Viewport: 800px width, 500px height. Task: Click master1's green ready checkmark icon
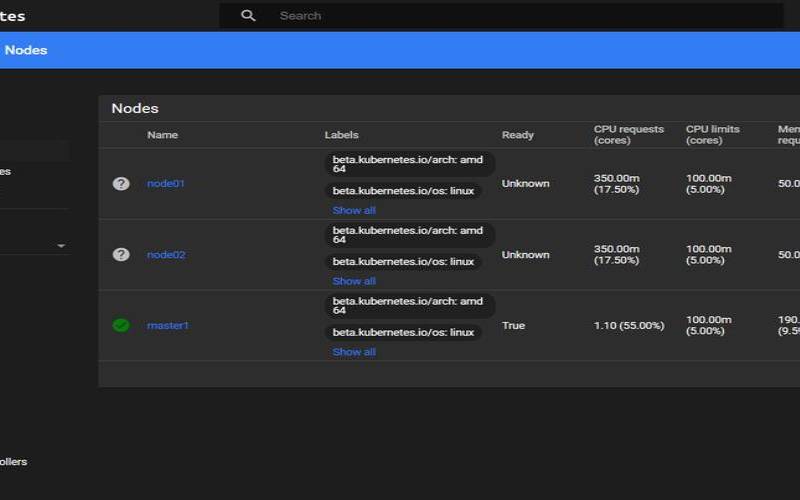coord(121,326)
